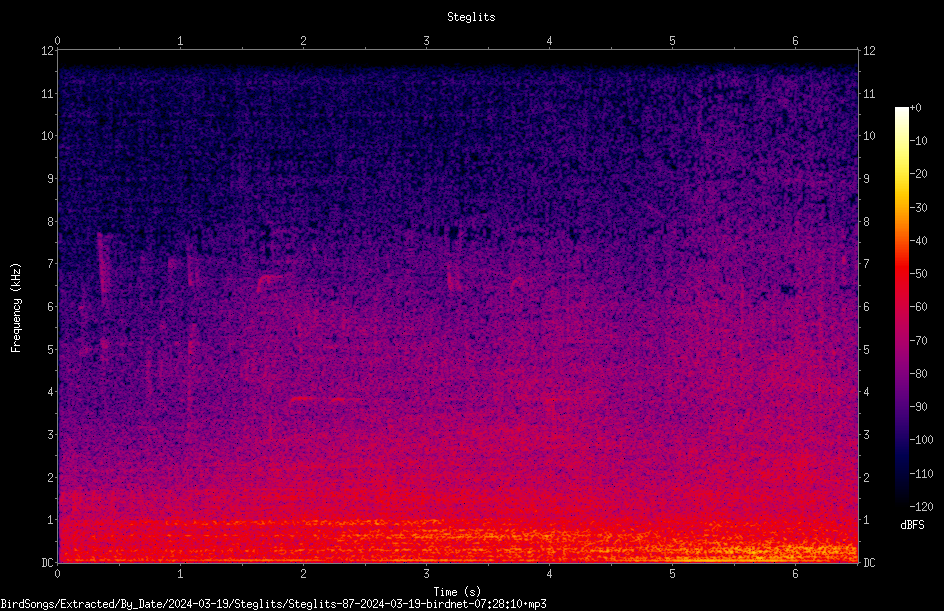Click the 5 second mark on top axis
Image resolution: width=944 pixels, height=611 pixels.
click(x=672, y=41)
